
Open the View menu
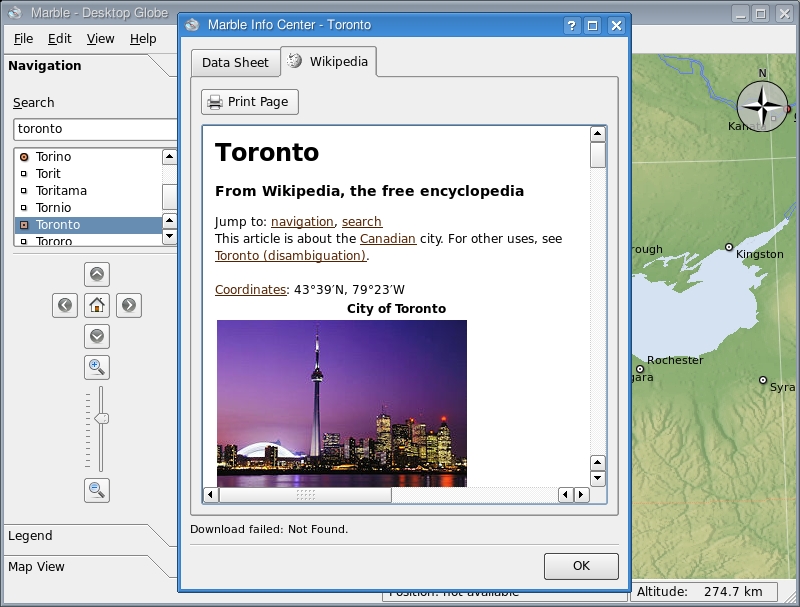100,38
